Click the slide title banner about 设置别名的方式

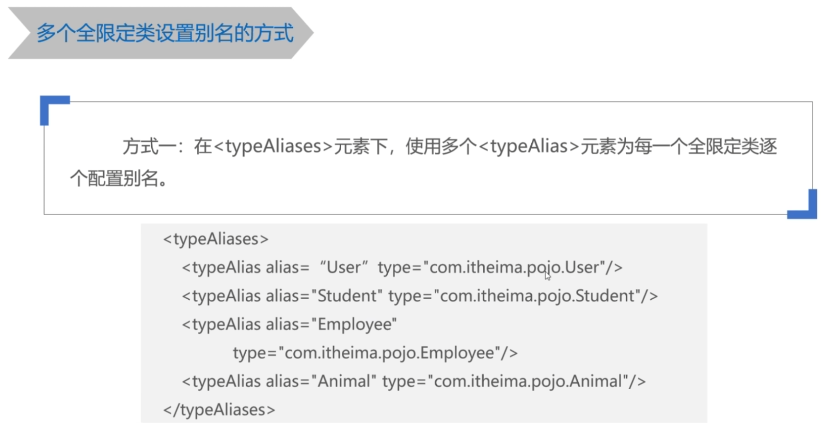point(165,35)
